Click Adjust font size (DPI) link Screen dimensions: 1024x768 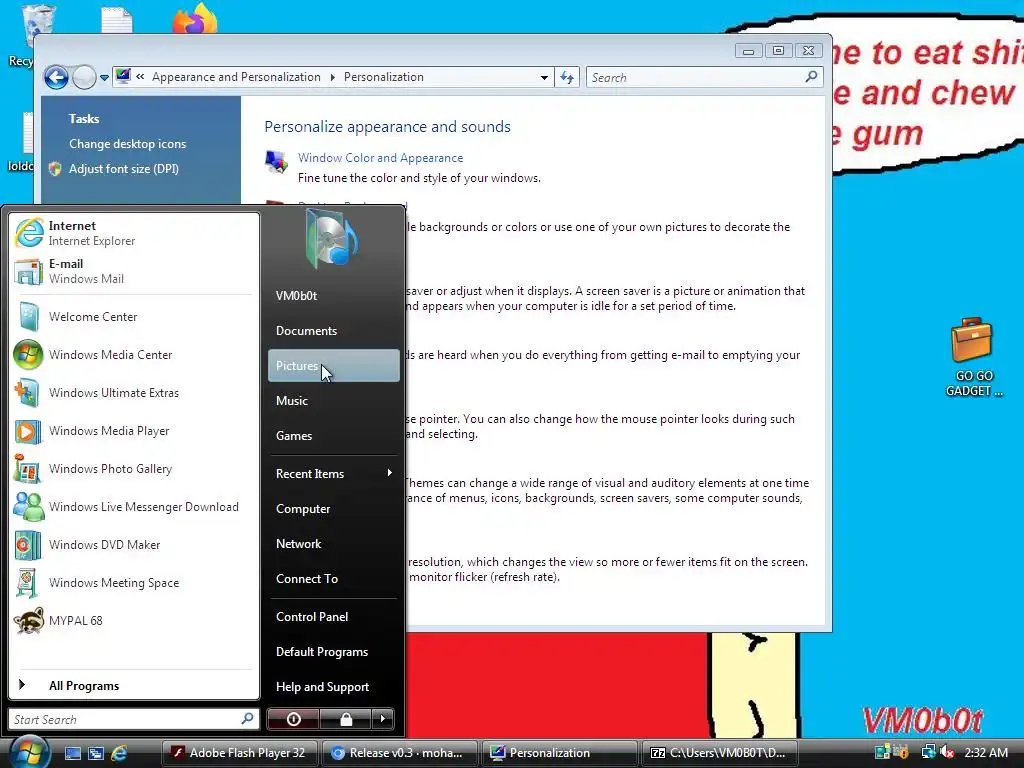(123, 168)
